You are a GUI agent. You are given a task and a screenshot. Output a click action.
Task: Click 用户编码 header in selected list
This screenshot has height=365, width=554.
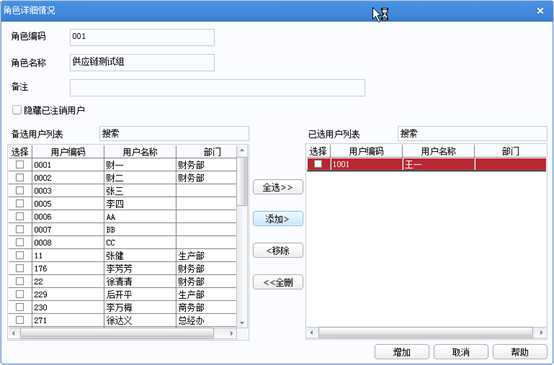point(366,151)
